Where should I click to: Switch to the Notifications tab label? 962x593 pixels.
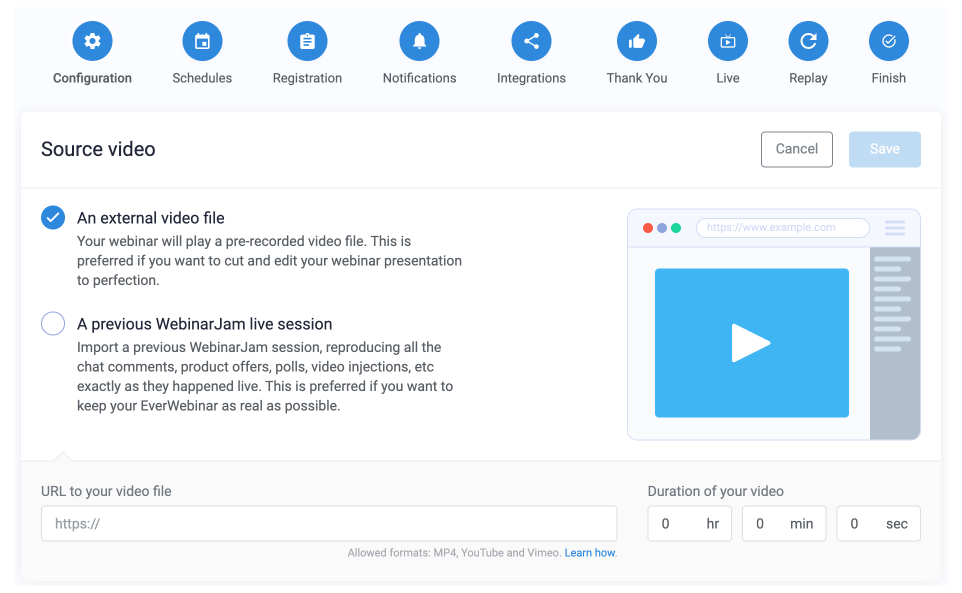[419, 78]
